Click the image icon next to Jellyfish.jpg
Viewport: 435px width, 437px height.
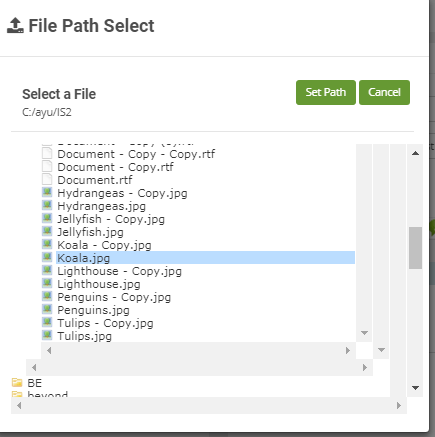tap(47, 232)
